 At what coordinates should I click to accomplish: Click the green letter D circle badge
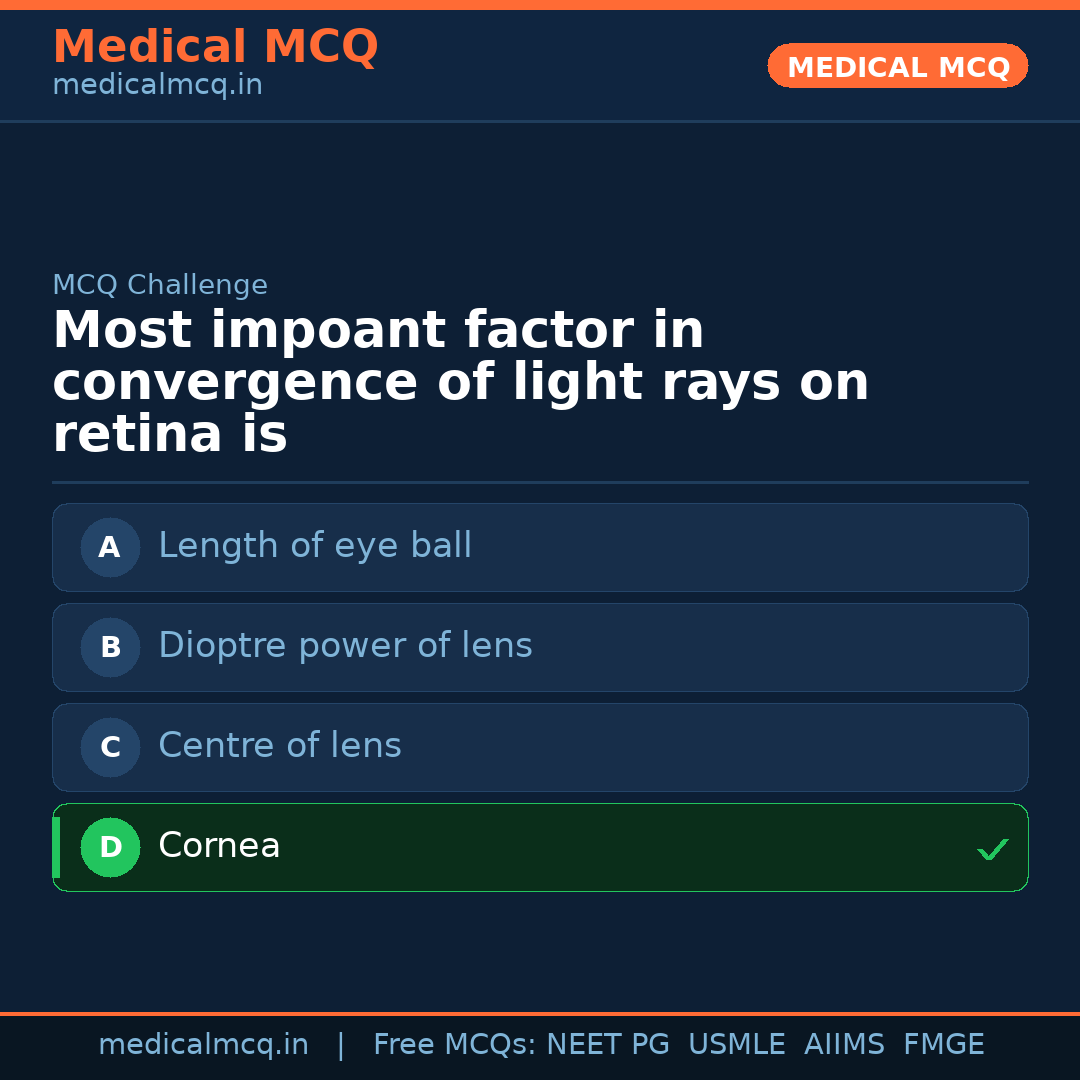110,847
